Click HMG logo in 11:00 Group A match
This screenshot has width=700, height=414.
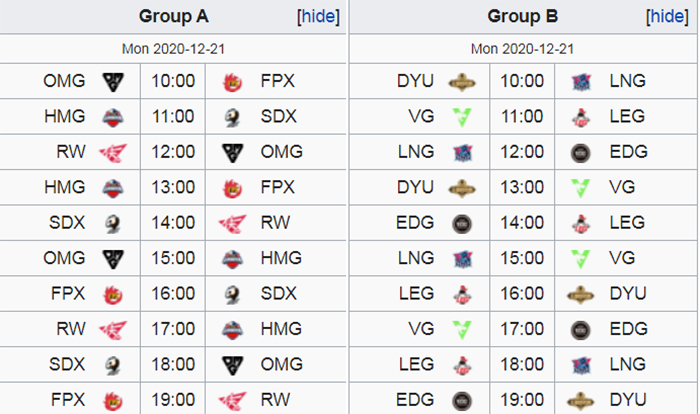coord(113,117)
